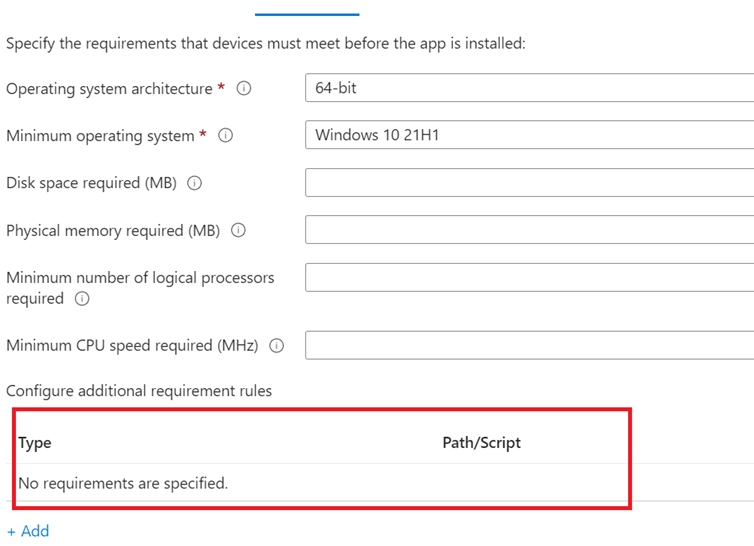Click info icon next to Minimum operating system
This screenshot has height=546, width=754.
(225, 136)
